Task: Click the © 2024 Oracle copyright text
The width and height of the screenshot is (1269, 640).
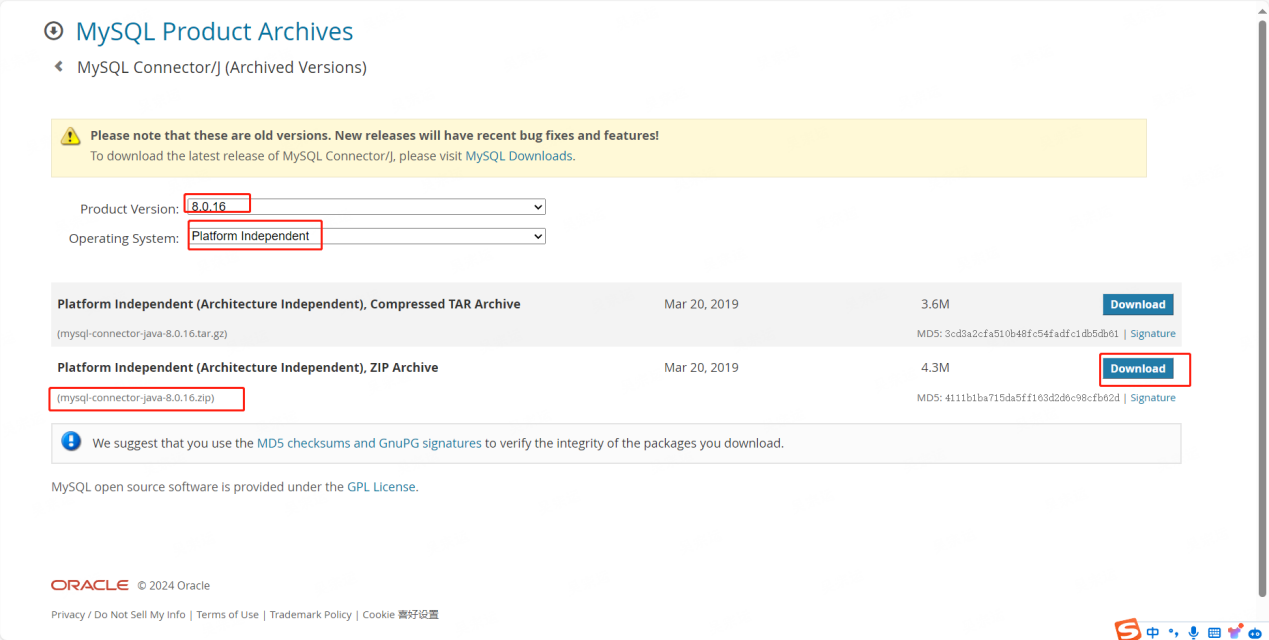Action: tap(174, 586)
